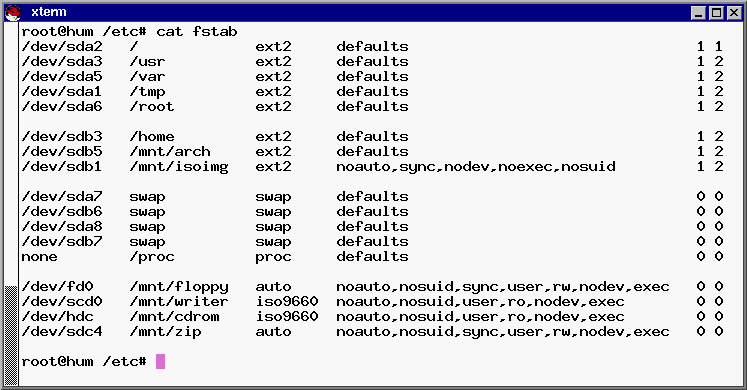Click the /dev/fd0 device entry
This screenshot has height=390, width=747.
[x=57, y=287]
